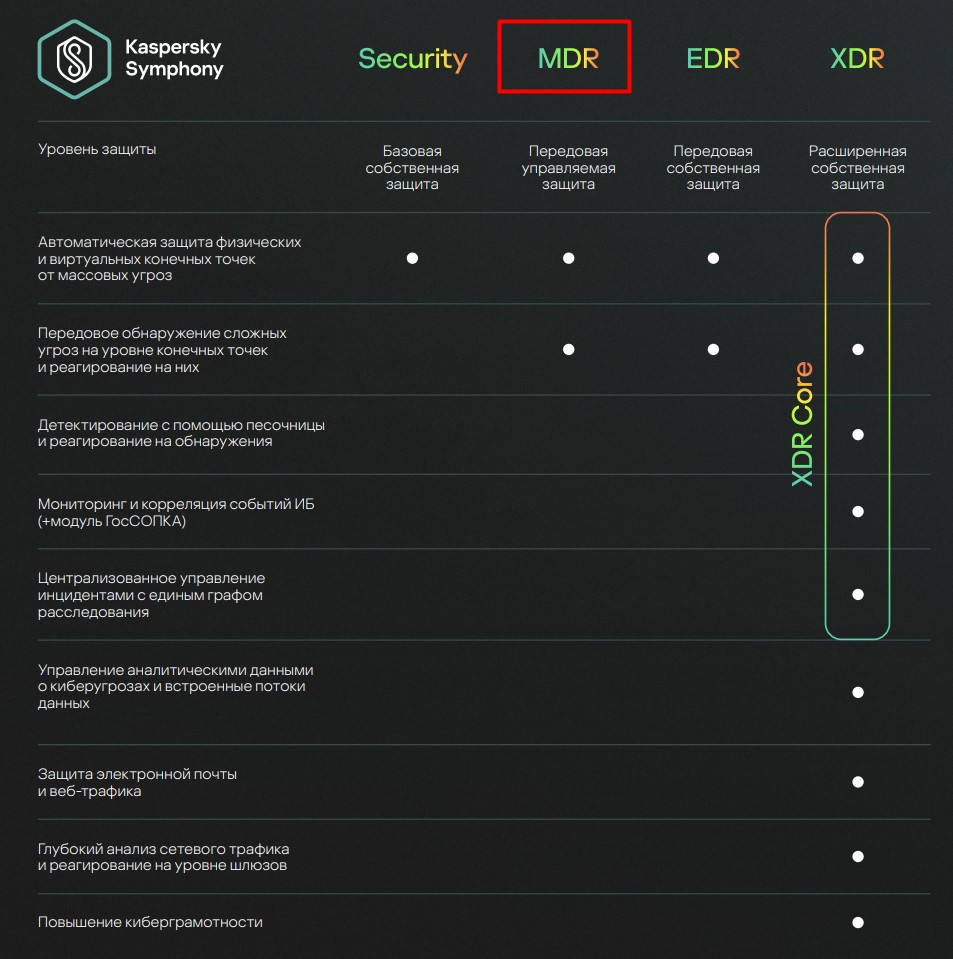Click XDR dot in 'Глубокий анализ сетевого трафика' row
Image resolution: width=953 pixels, height=959 pixels.
(858, 856)
